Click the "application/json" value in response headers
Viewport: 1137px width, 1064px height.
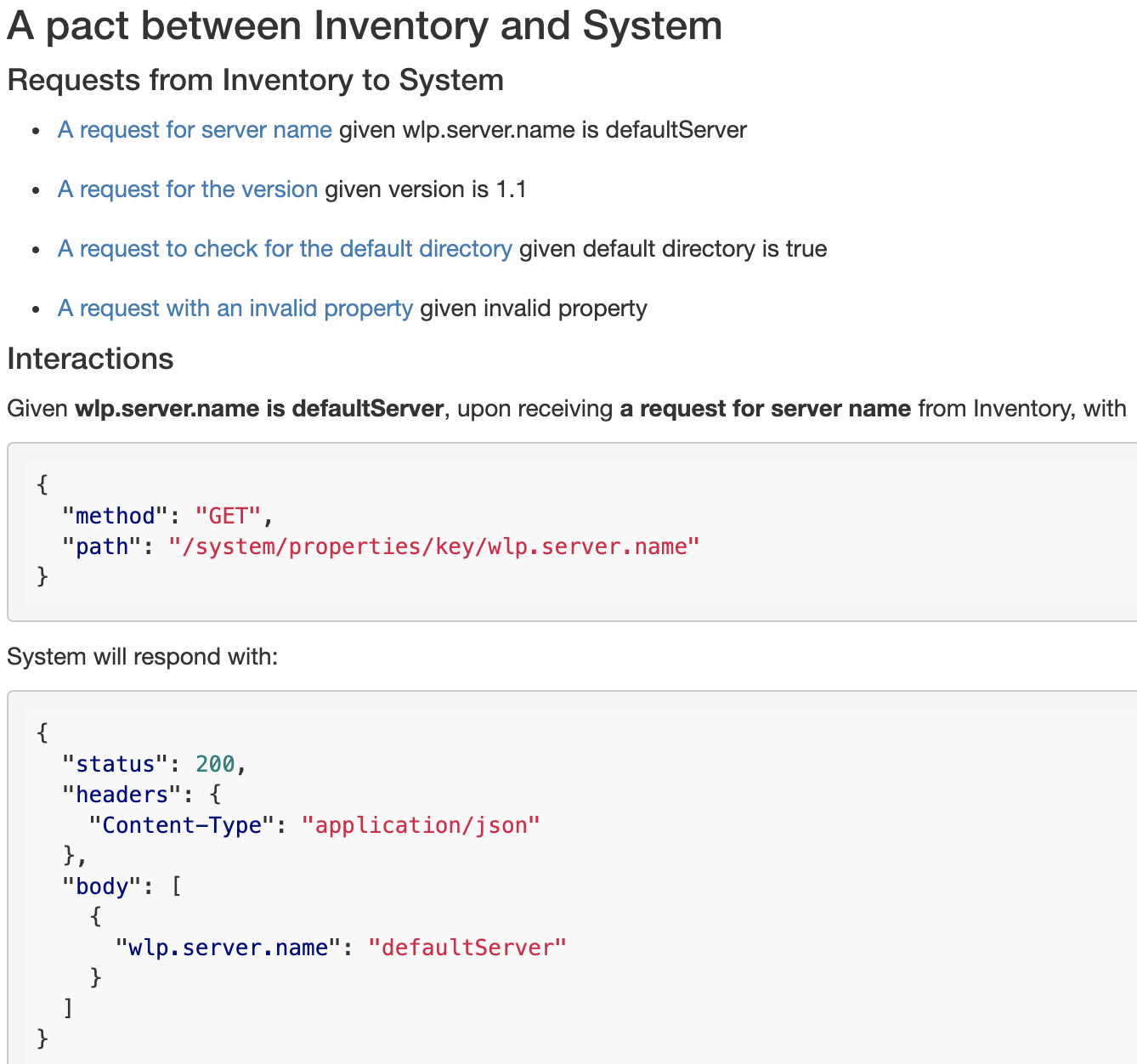point(421,825)
